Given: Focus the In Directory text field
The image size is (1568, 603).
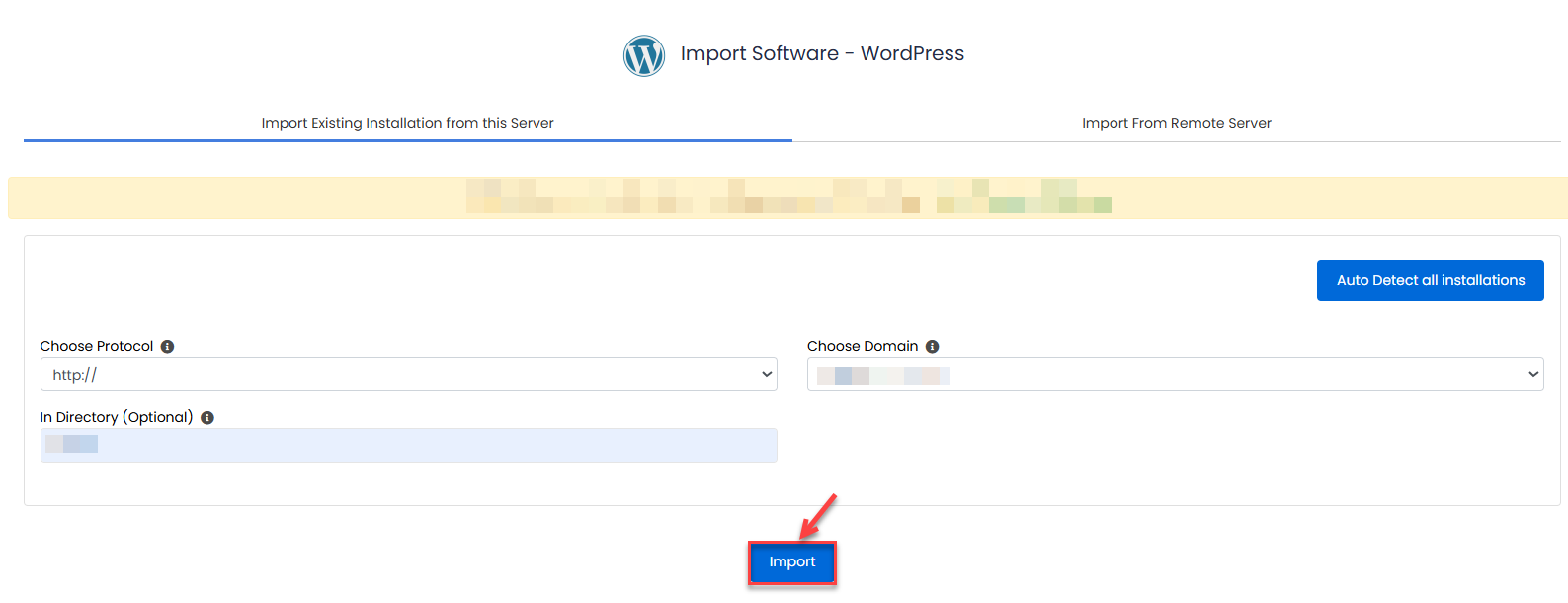Looking at the screenshot, I should point(408,445).
